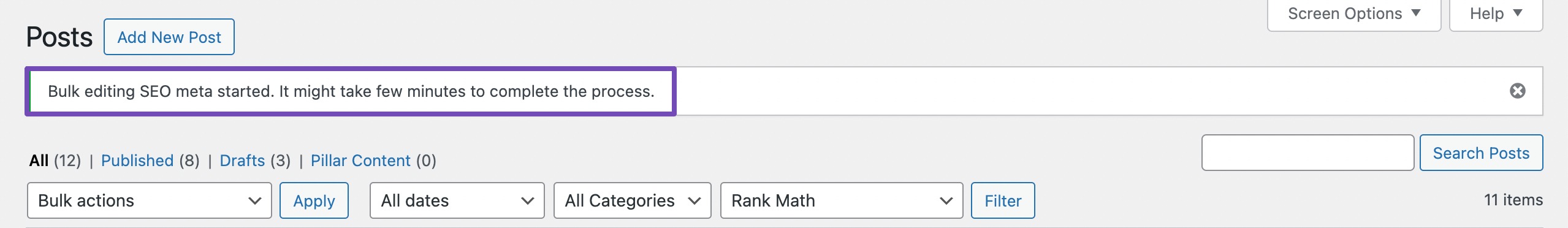The image size is (1568, 228).
Task: Show only Published posts
Action: 137,161
